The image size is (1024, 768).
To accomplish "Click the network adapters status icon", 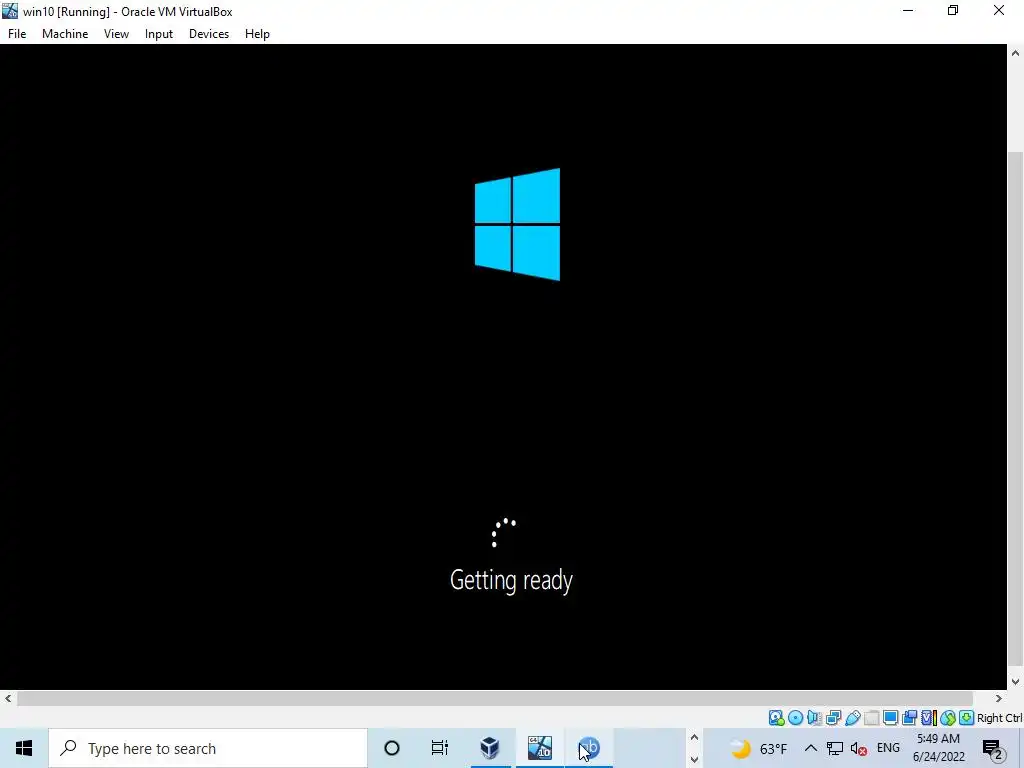I will point(833,718).
